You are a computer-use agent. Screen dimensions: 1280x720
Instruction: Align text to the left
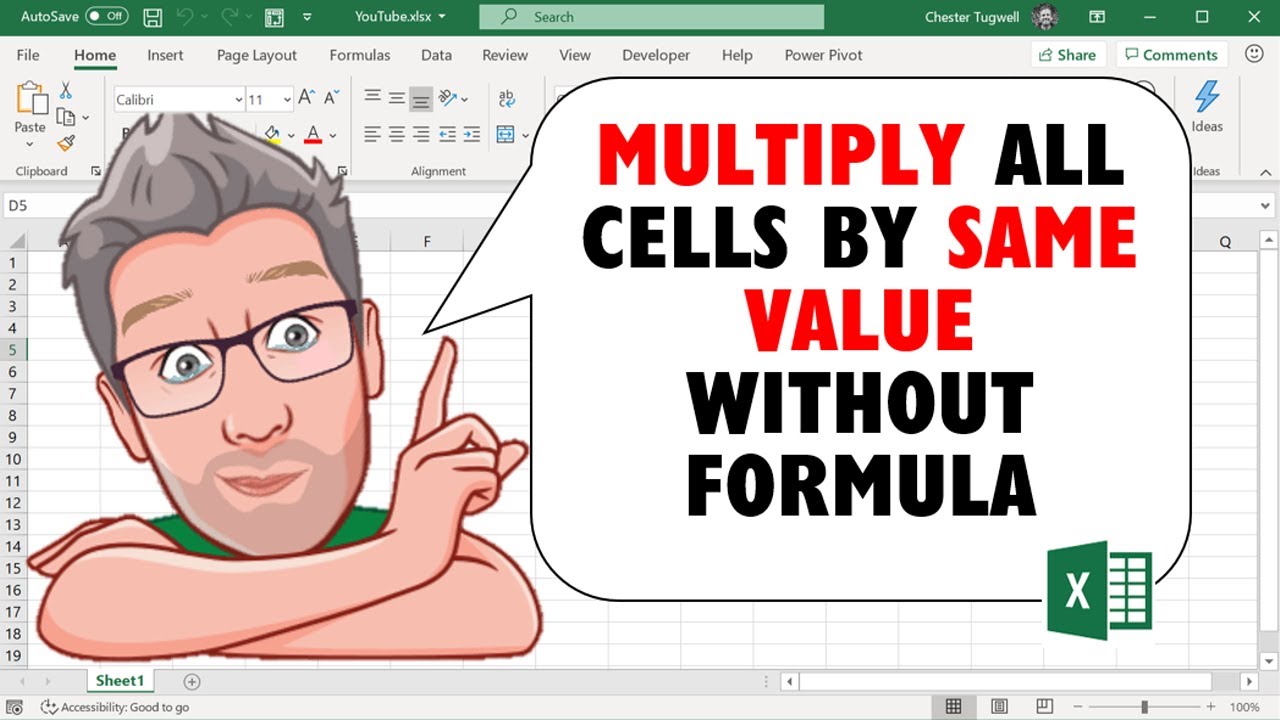tap(373, 133)
